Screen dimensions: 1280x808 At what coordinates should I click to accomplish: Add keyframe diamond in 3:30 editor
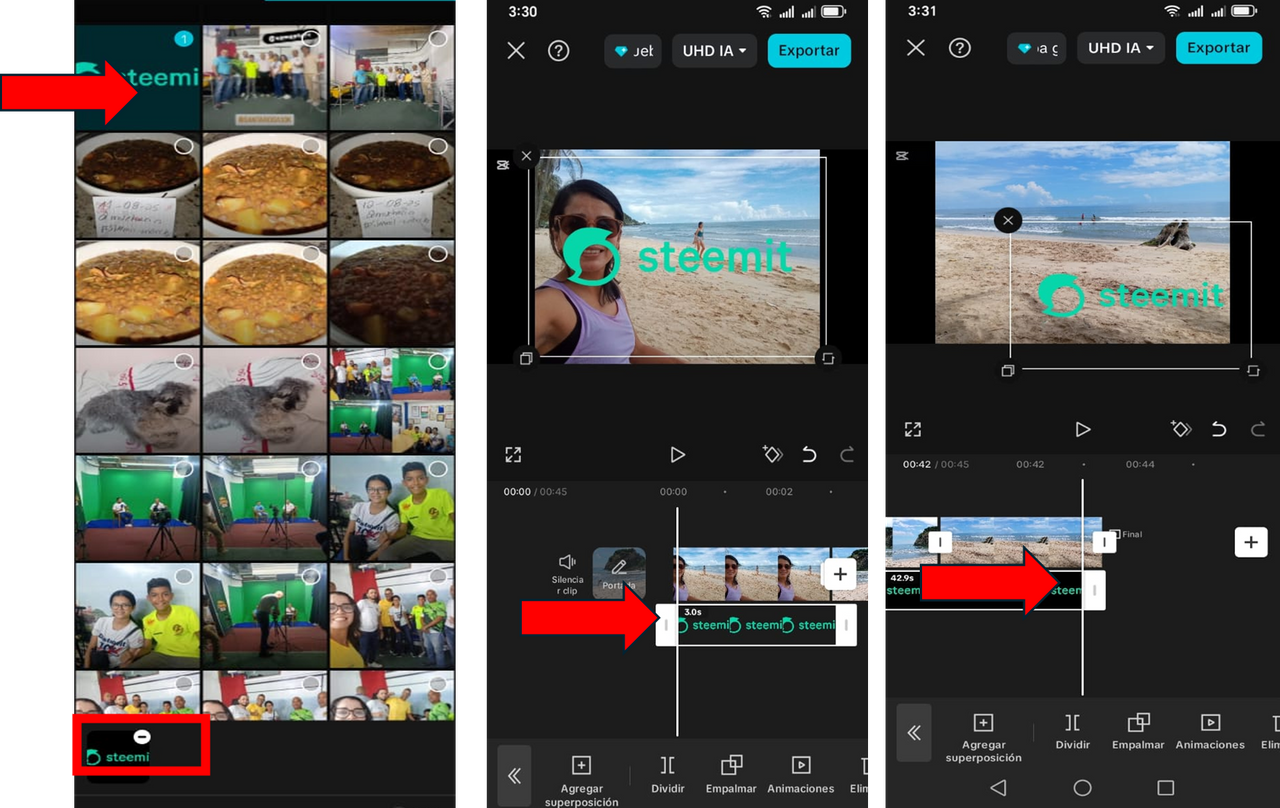point(771,455)
